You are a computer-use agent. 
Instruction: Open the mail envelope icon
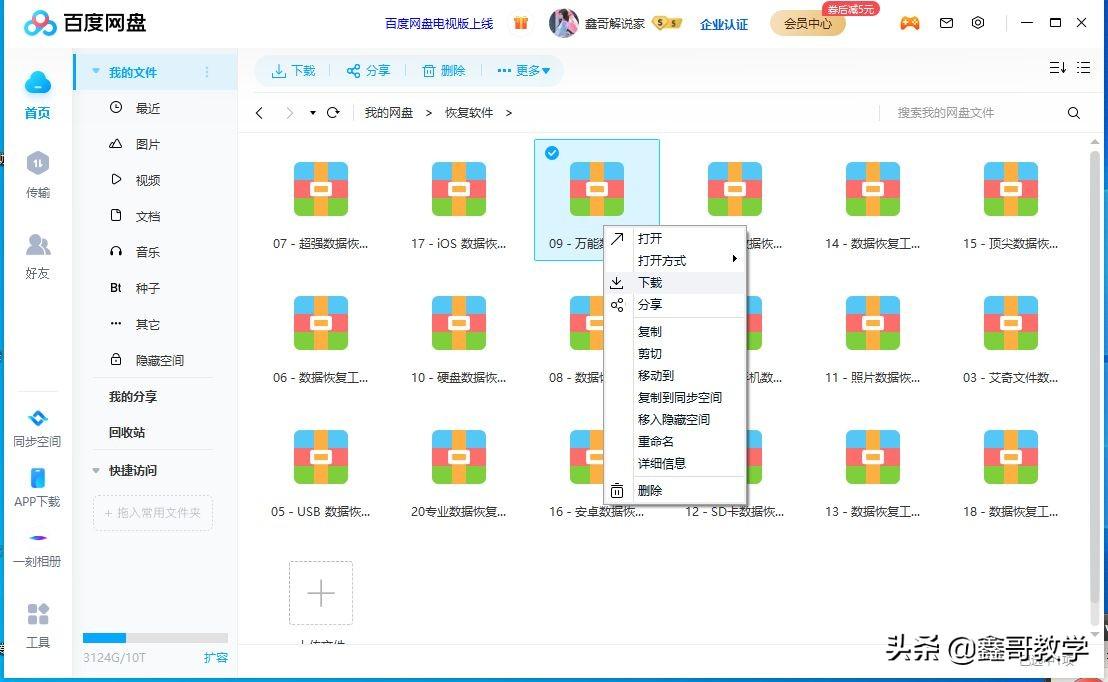click(946, 23)
